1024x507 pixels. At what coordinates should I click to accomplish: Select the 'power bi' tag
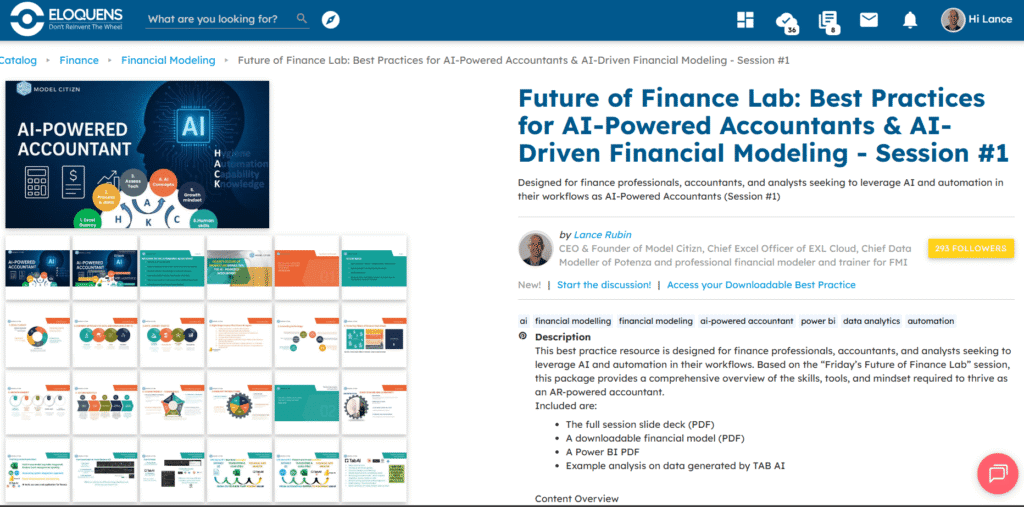pyautogui.click(x=818, y=321)
